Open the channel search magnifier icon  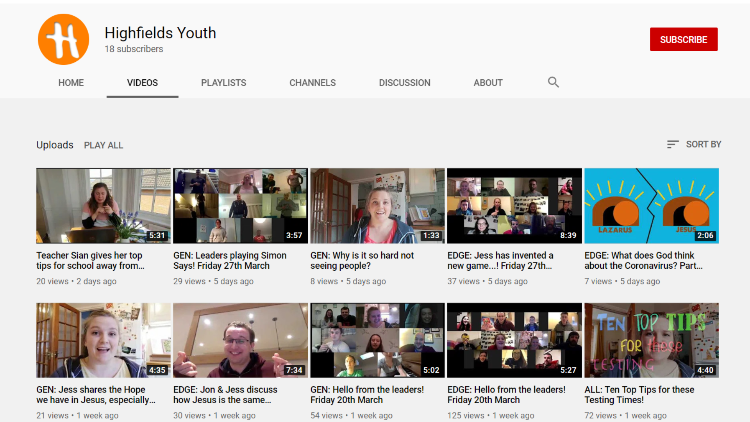pyautogui.click(x=553, y=82)
